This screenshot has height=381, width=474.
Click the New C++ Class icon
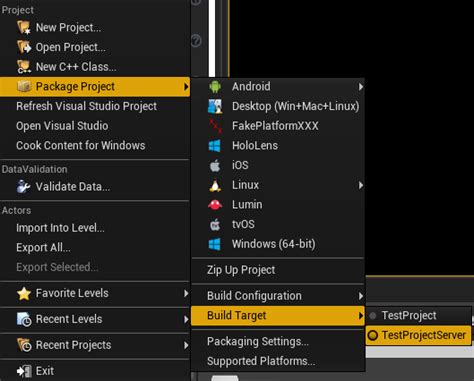tap(24, 67)
